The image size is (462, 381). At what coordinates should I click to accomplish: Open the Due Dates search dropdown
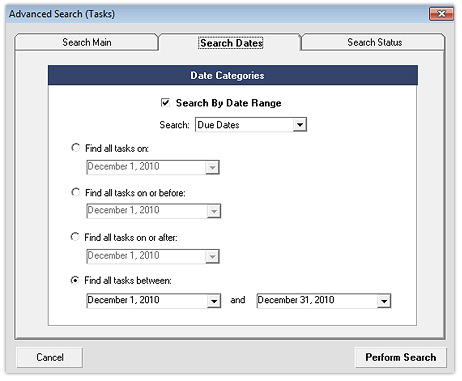(300, 125)
